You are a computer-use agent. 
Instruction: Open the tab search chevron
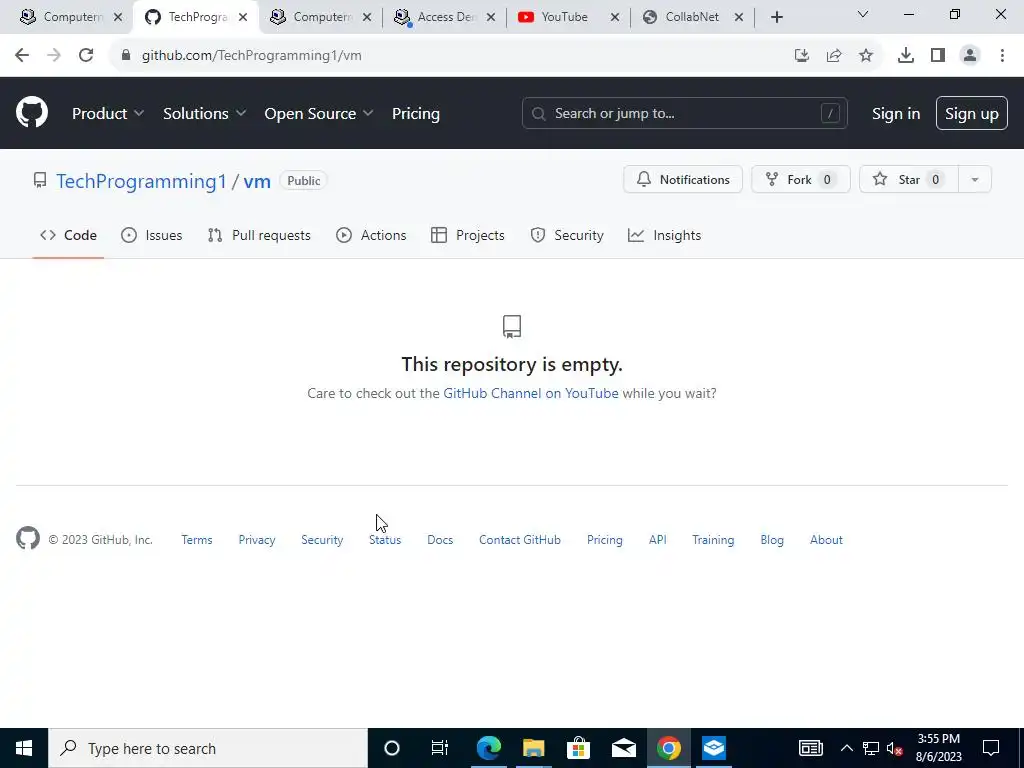(x=863, y=14)
